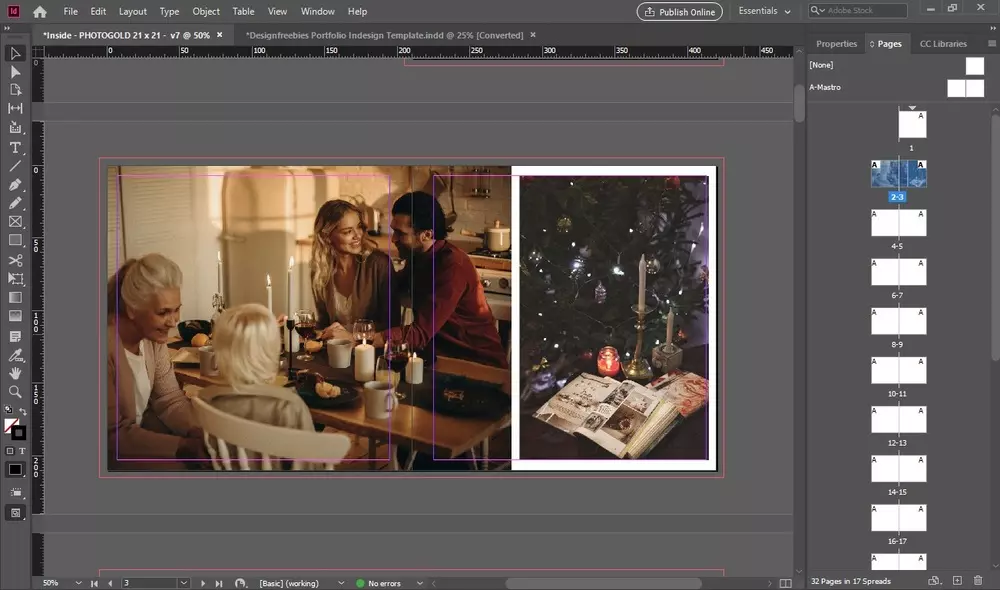Open the Layout menu
The height and width of the screenshot is (590, 1000).
pyautogui.click(x=132, y=11)
